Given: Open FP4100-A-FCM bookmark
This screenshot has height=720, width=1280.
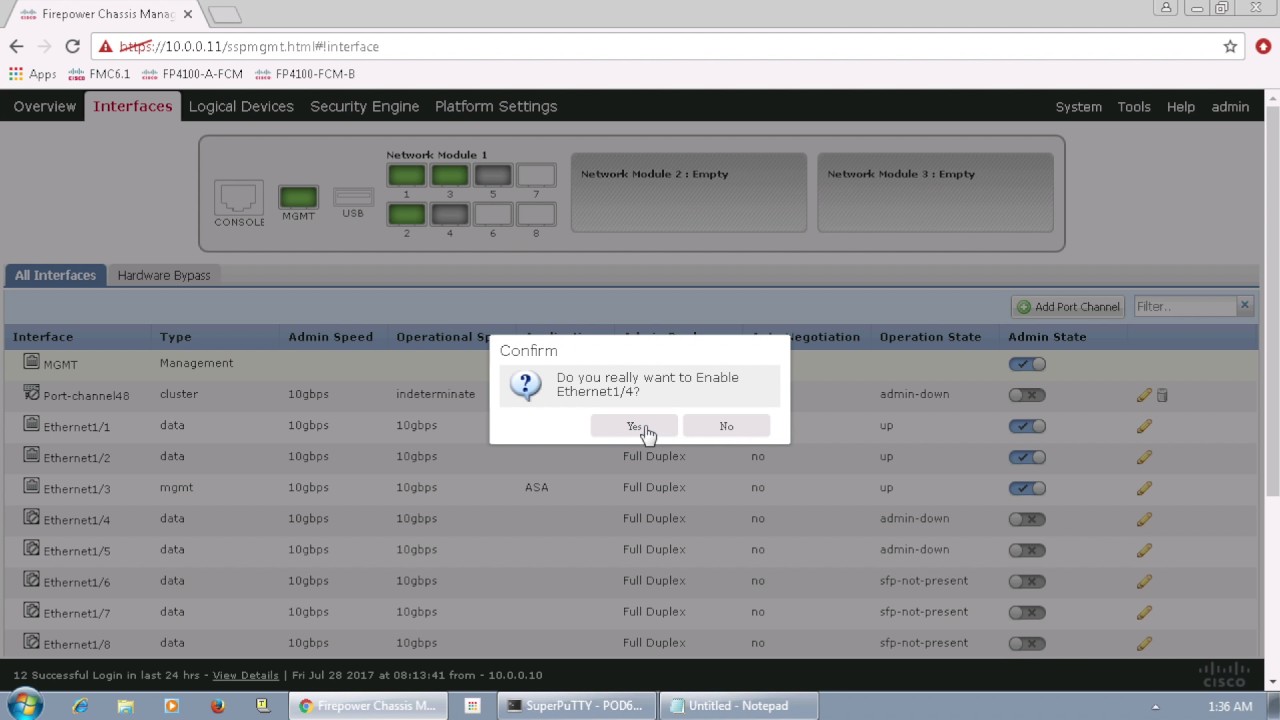Looking at the screenshot, I should (192, 74).
